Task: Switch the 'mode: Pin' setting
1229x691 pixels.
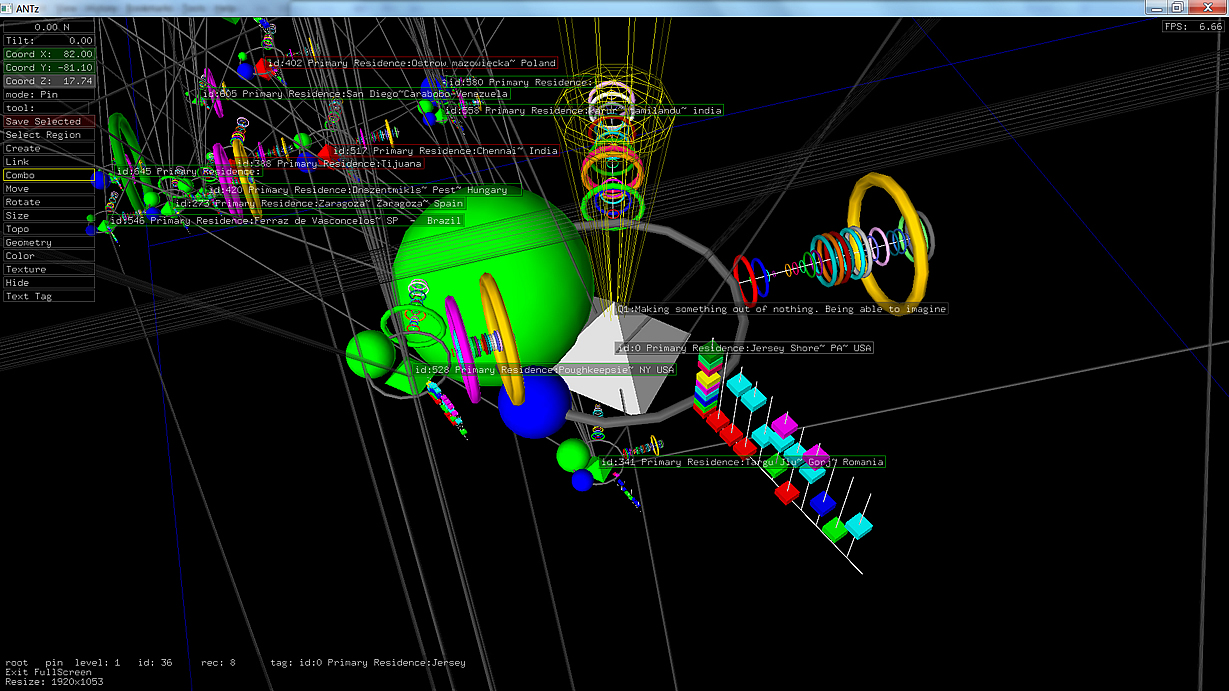Action: (48, 94)
